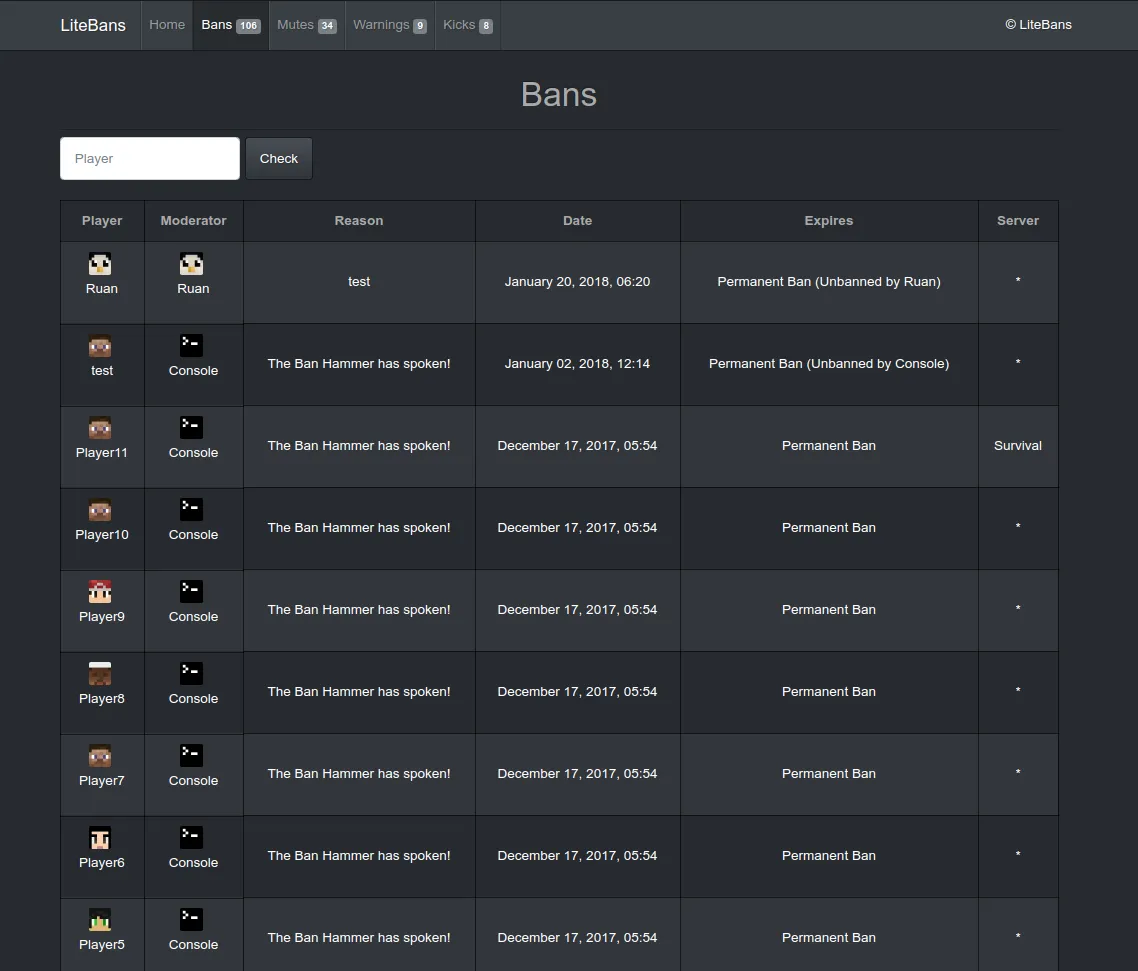The height and width of the screenshot is (971, 1138).
Task: Open the Home tab in navbar
Action: click(167, 25)
